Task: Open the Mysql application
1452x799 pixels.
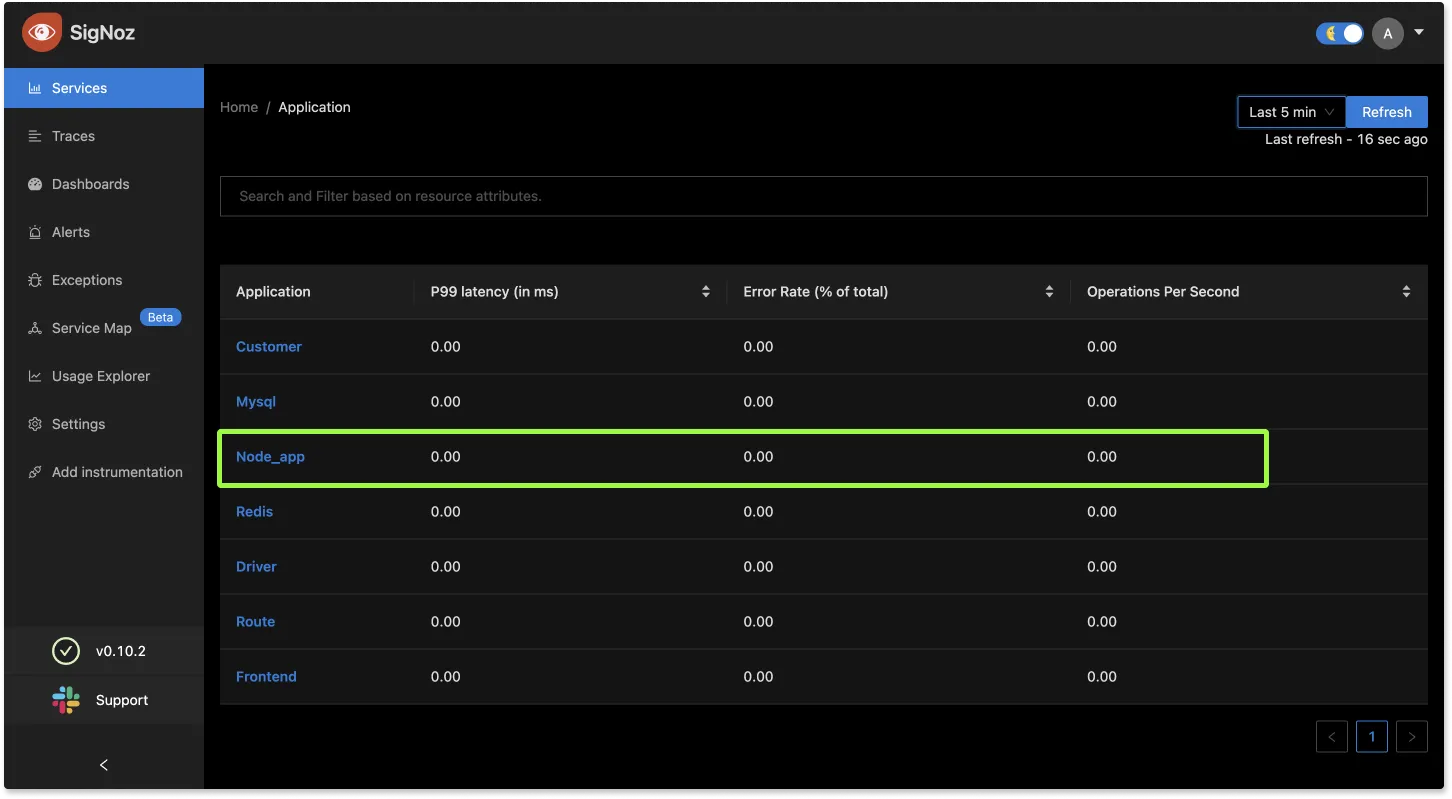Action: click(x=256, y=402)
